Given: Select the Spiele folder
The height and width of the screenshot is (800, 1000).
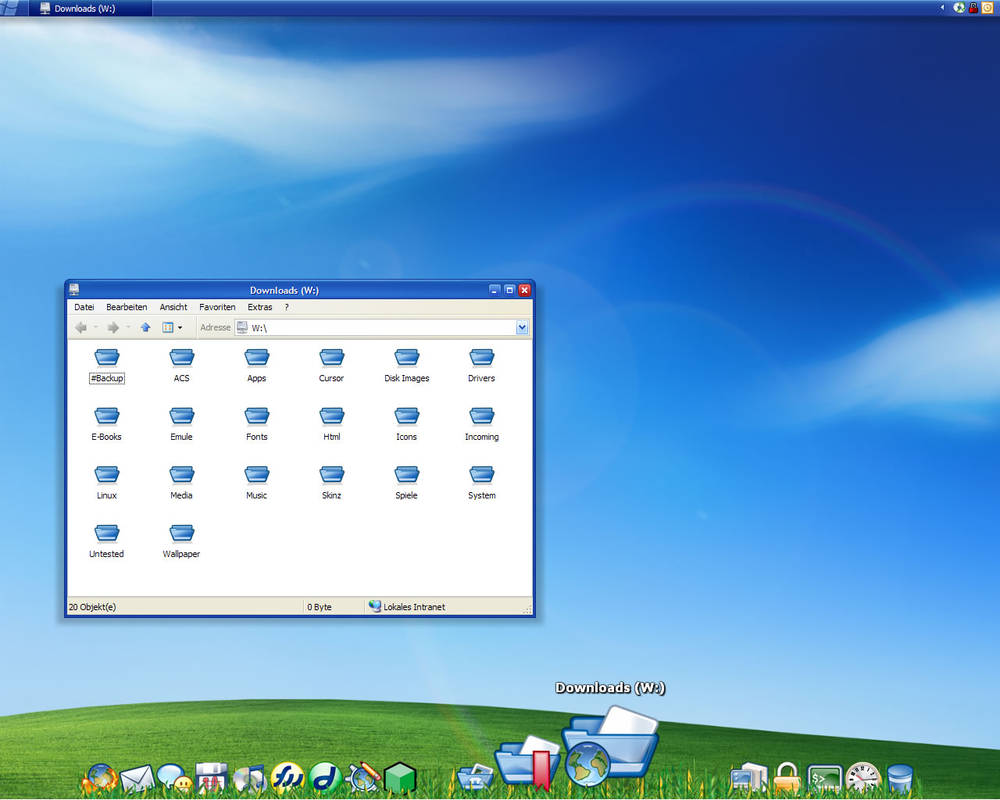Looking at the screenshot, I should 407,483.
